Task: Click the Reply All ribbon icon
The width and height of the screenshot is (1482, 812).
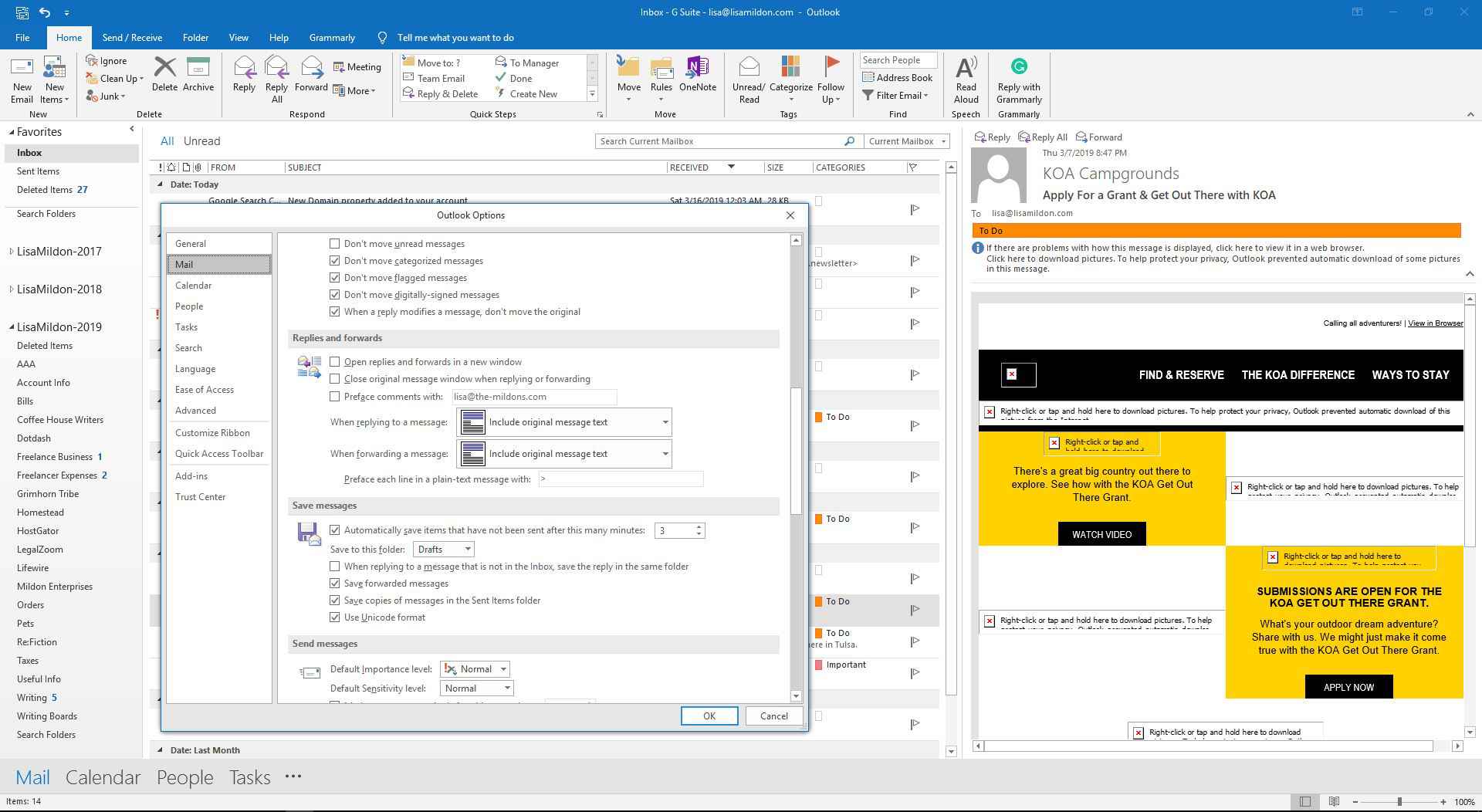Action: coord(276,68)
